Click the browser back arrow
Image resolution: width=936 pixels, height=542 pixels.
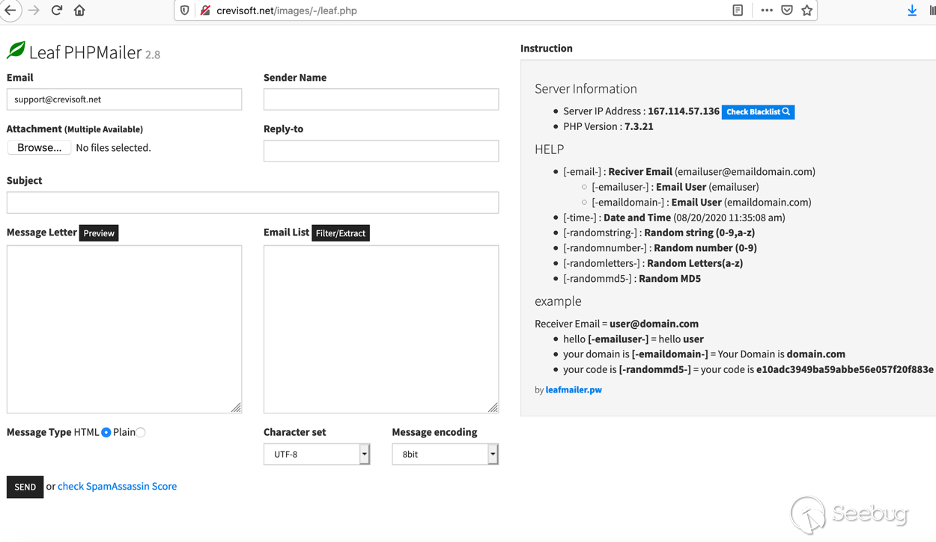[10, 10]
